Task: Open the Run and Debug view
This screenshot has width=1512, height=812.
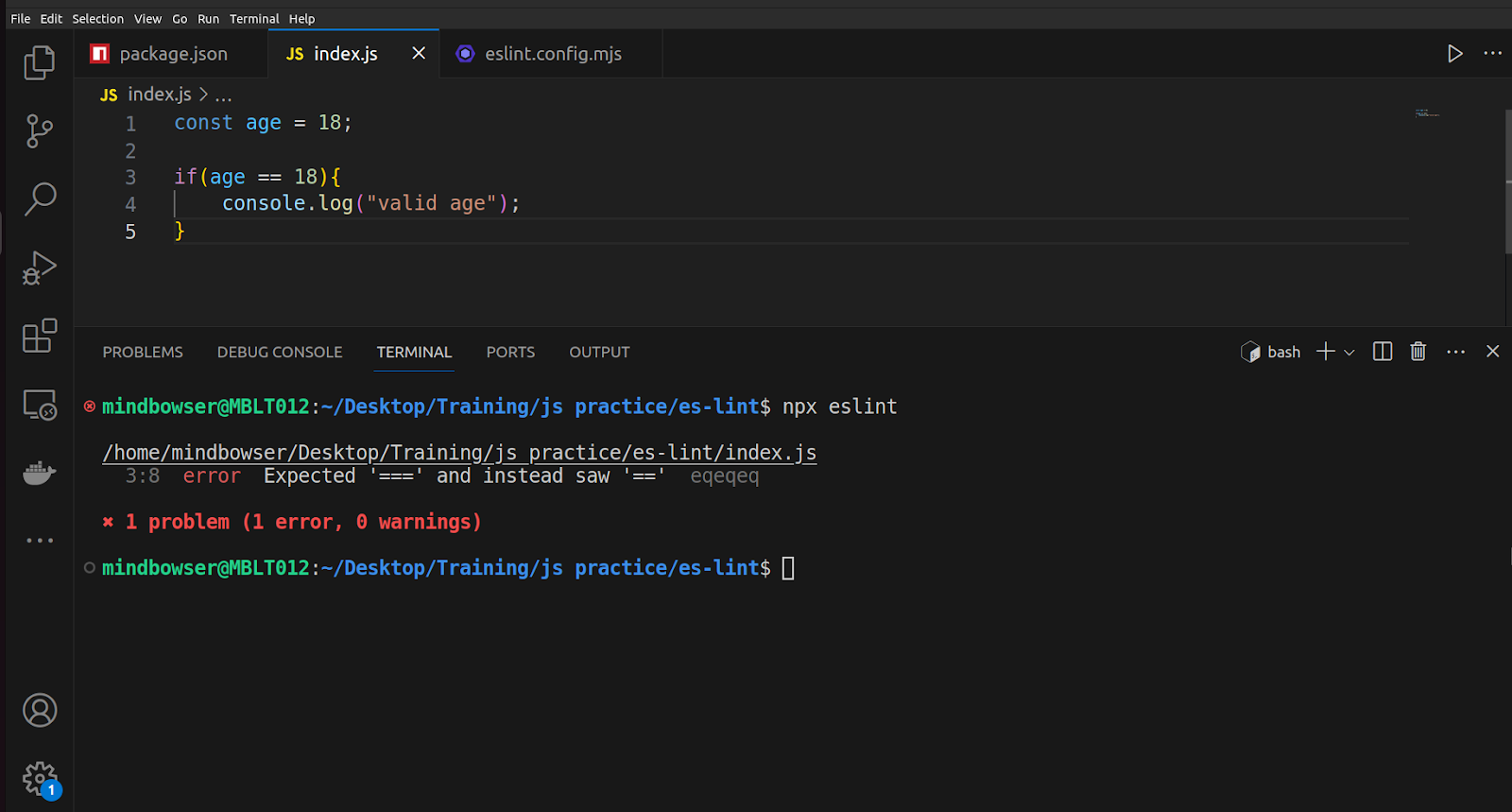Action: [39, 268]
